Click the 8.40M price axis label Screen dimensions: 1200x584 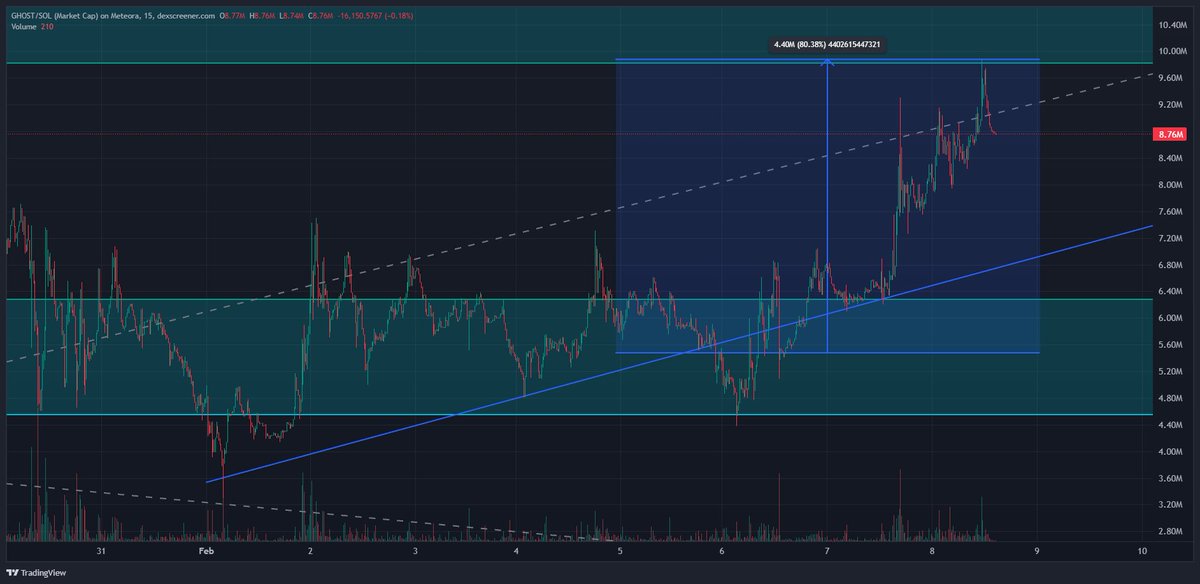pos(1172,158)
